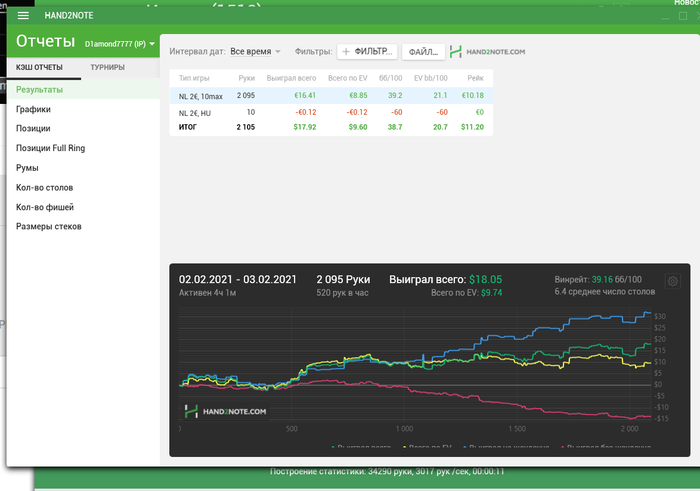
Task: Click the $9.60 total EV cell
Action: point(358,127)
